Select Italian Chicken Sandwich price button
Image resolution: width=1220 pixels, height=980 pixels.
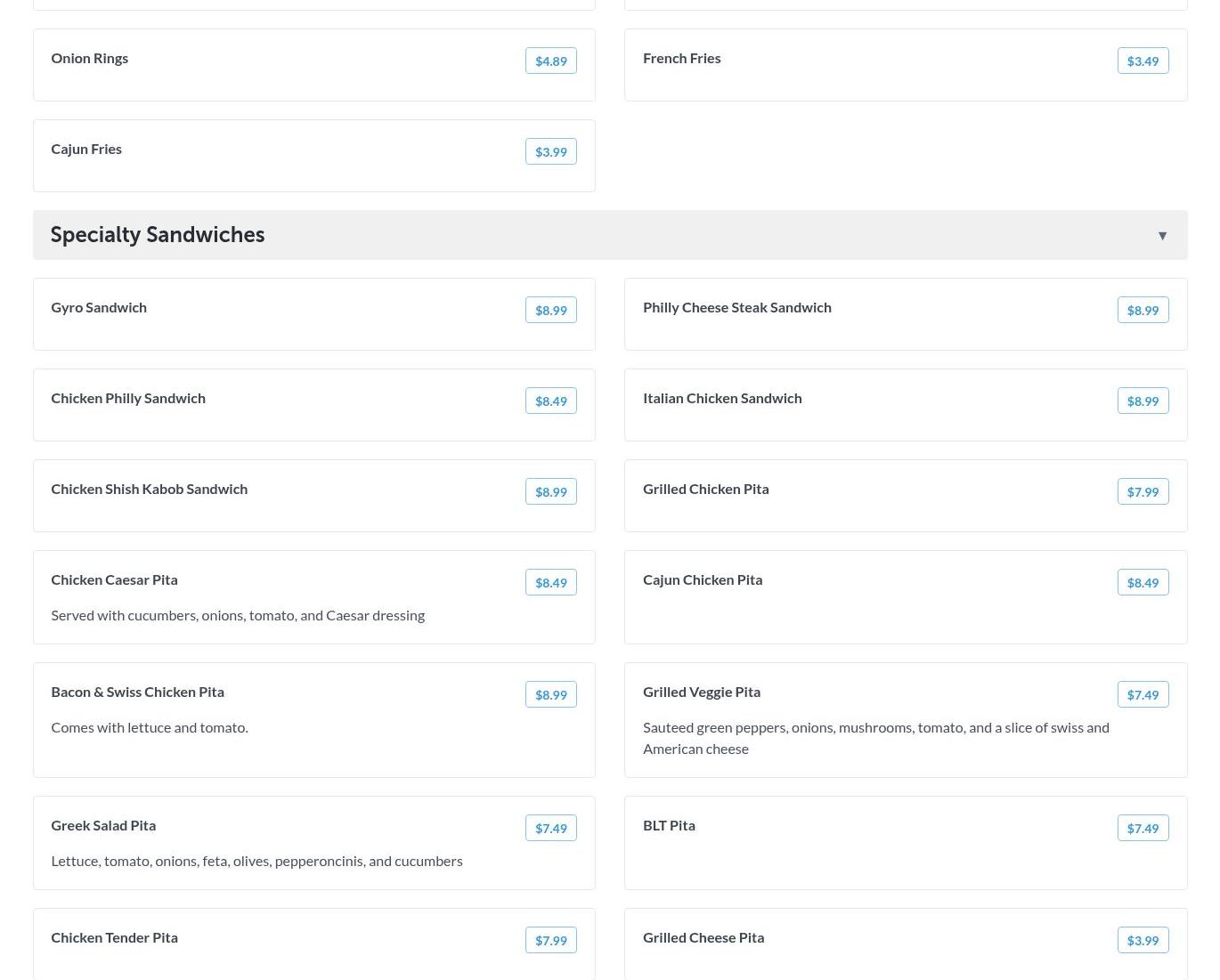click(1143, 401)
